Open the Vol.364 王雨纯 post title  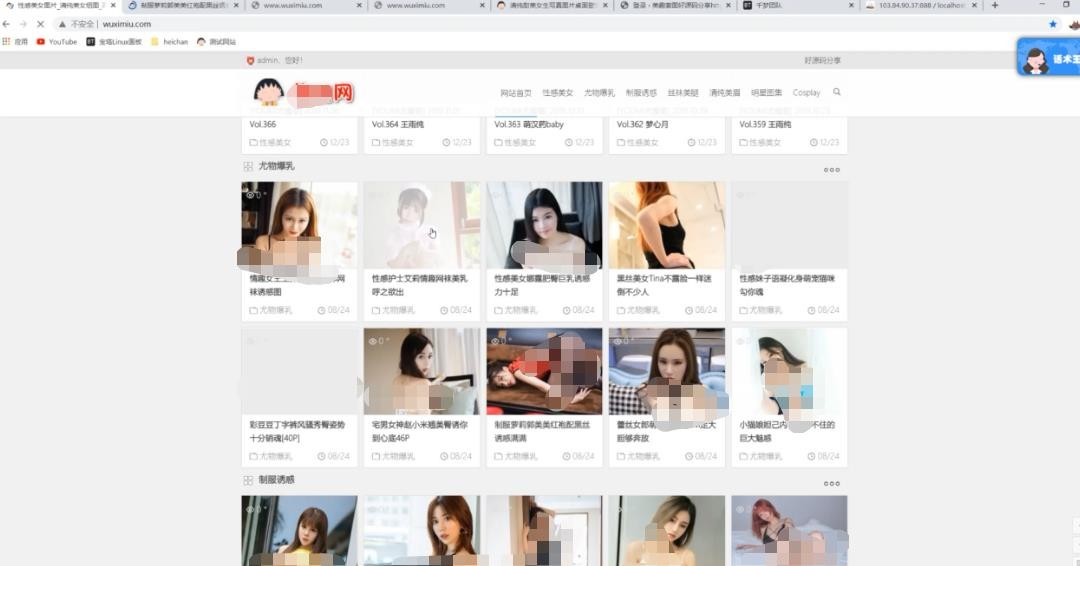click(x=398, y=125)
